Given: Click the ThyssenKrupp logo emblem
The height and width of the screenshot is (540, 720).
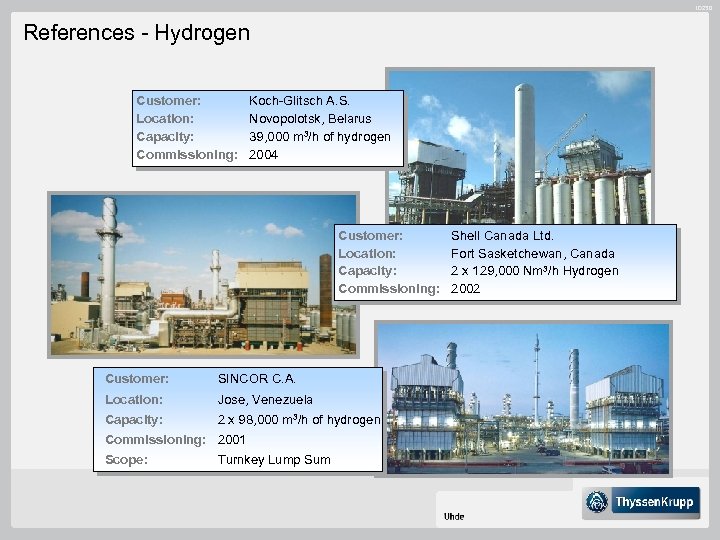Looking at the screenshot, I should coord(597,501).
